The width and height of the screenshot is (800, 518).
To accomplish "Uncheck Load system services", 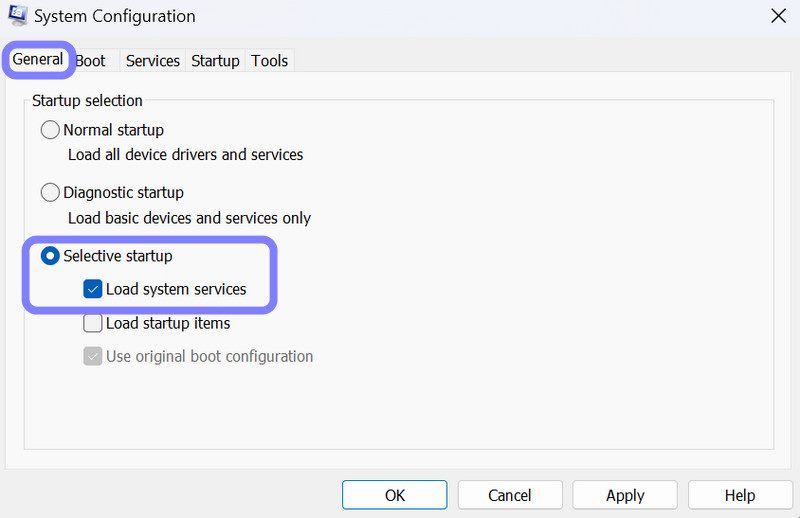I will (93, 290).
